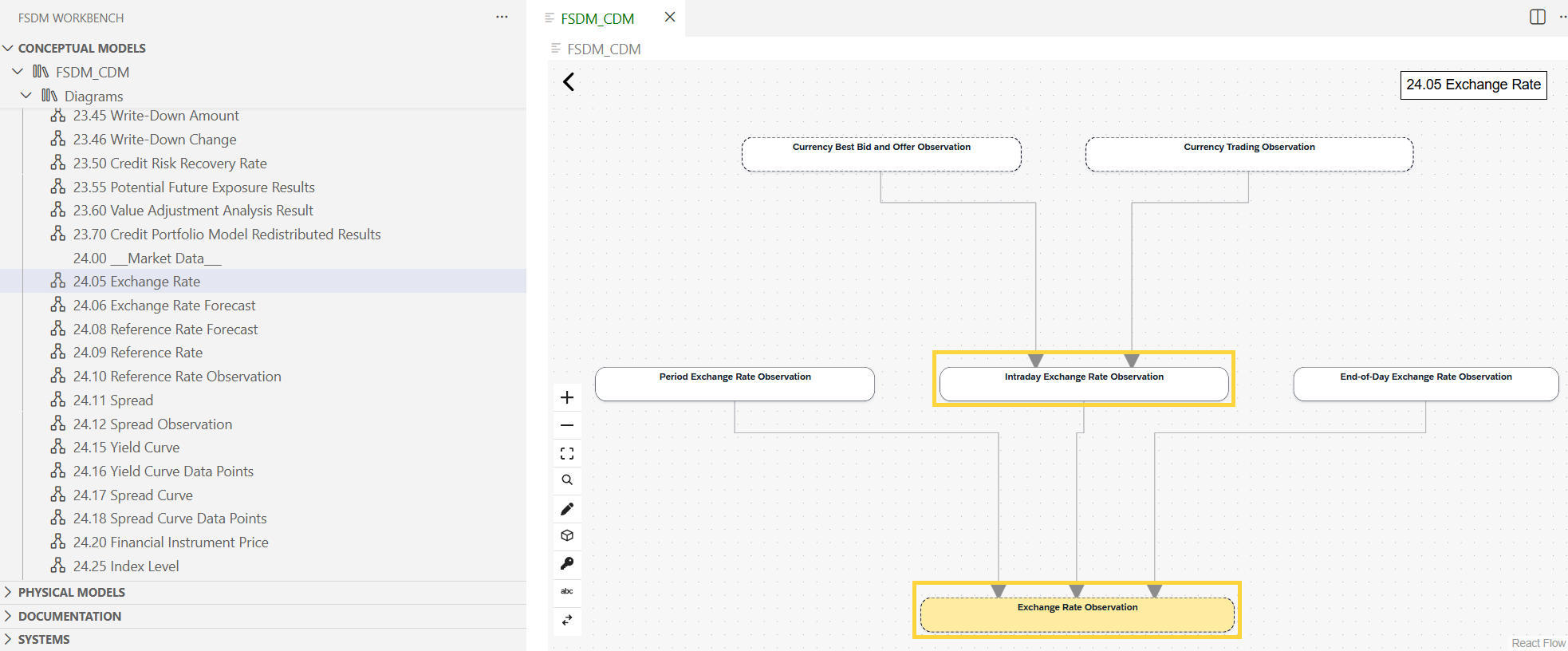
Task: Click the swap direction arrows icon
Action: pyautogui.click(x=567, y=620)
